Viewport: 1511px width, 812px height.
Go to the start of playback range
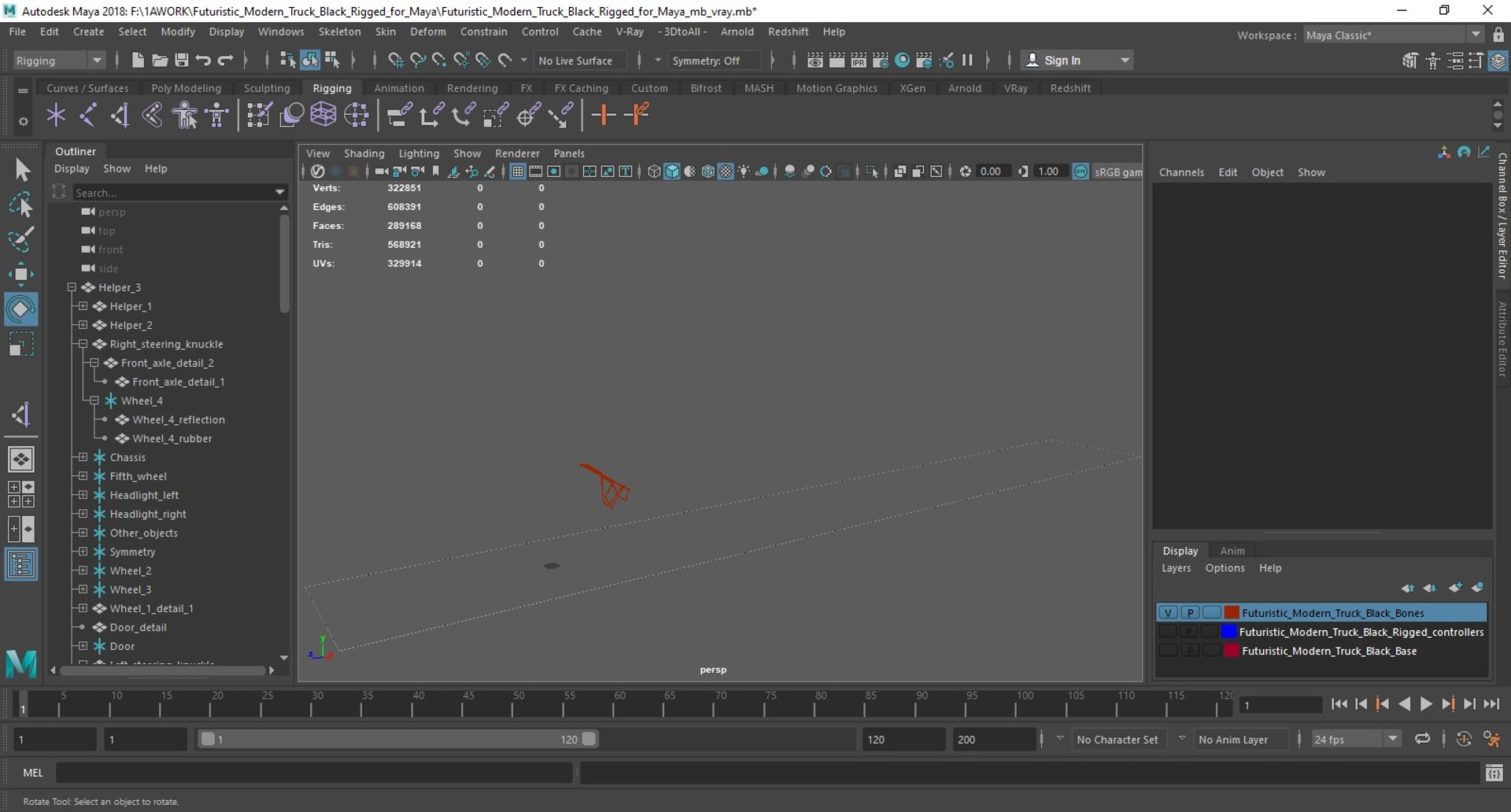click(1339, 704)
